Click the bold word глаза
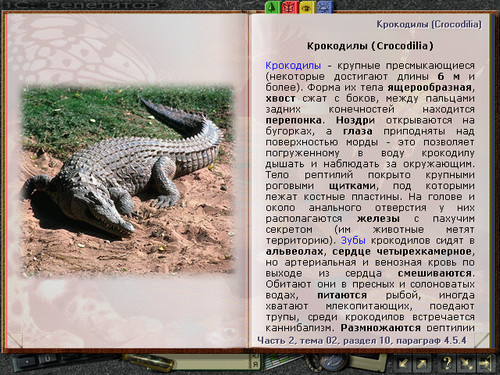500x375 pixels. pos(358,131)
